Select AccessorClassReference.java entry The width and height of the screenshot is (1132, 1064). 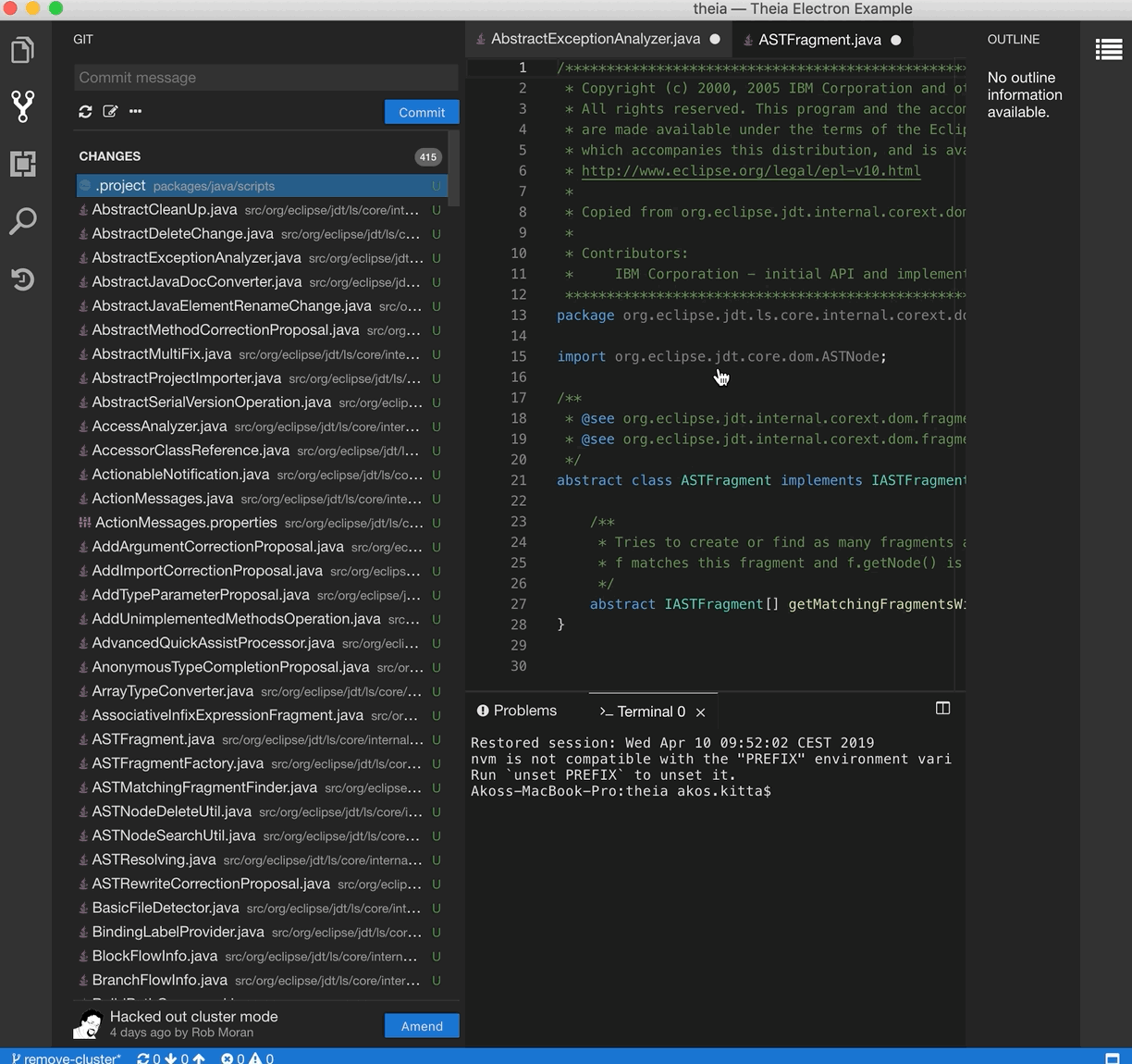point(262,451)
